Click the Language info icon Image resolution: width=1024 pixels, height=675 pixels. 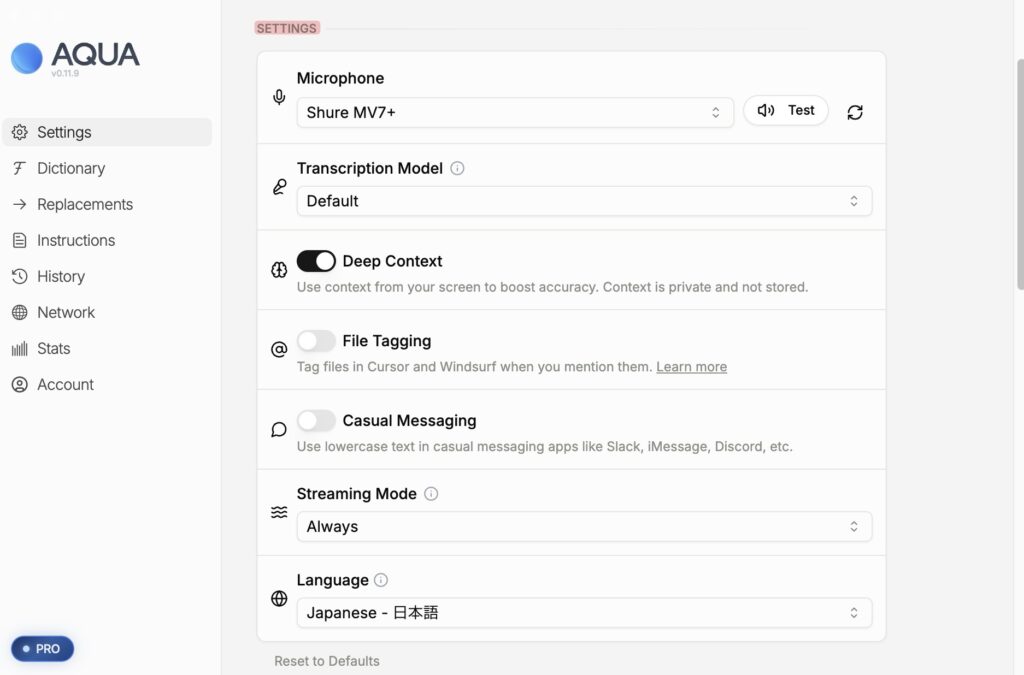coord(381,580)
